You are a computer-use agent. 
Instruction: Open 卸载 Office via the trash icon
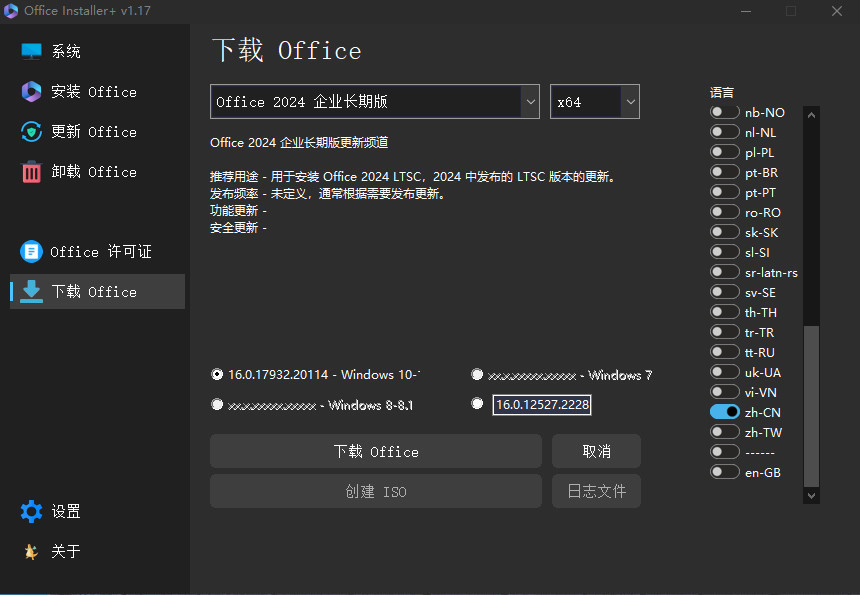31,171
